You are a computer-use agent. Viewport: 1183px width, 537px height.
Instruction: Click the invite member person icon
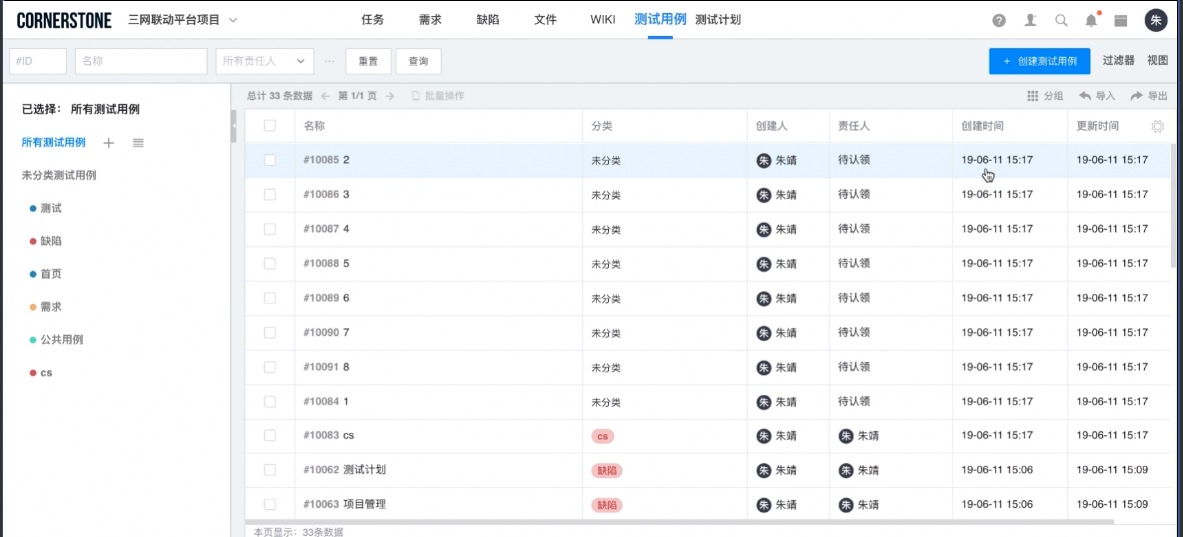tap(1030, 20)
